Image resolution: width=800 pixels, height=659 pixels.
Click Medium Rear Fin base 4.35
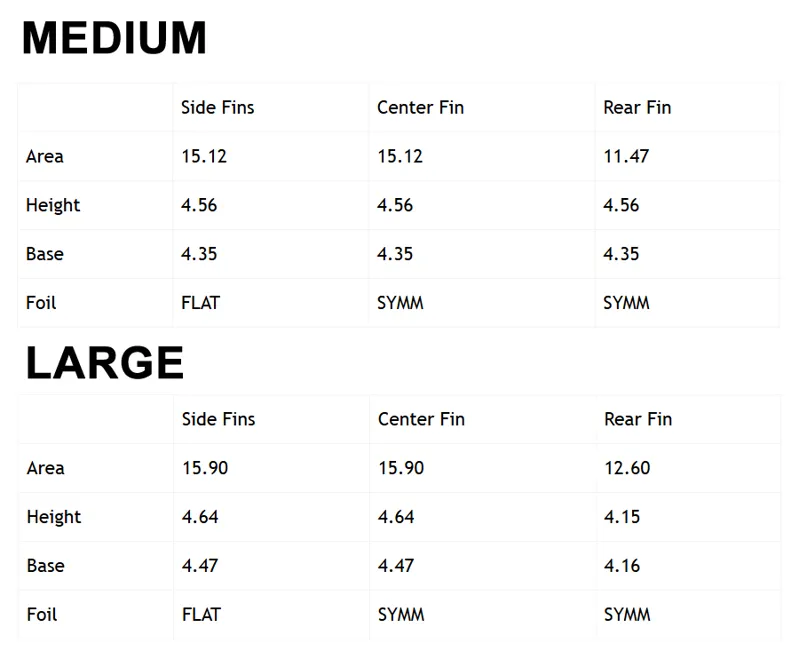click(621, 254)
